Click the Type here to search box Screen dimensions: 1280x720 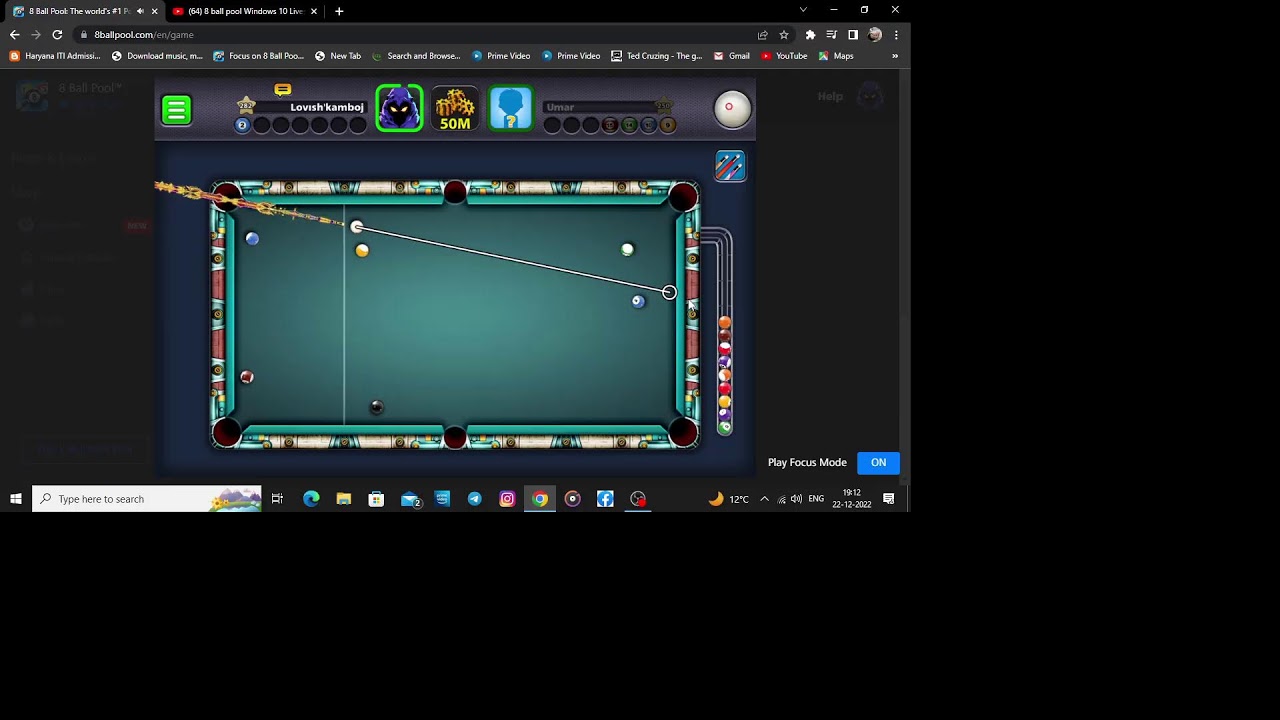click(147, 499)
